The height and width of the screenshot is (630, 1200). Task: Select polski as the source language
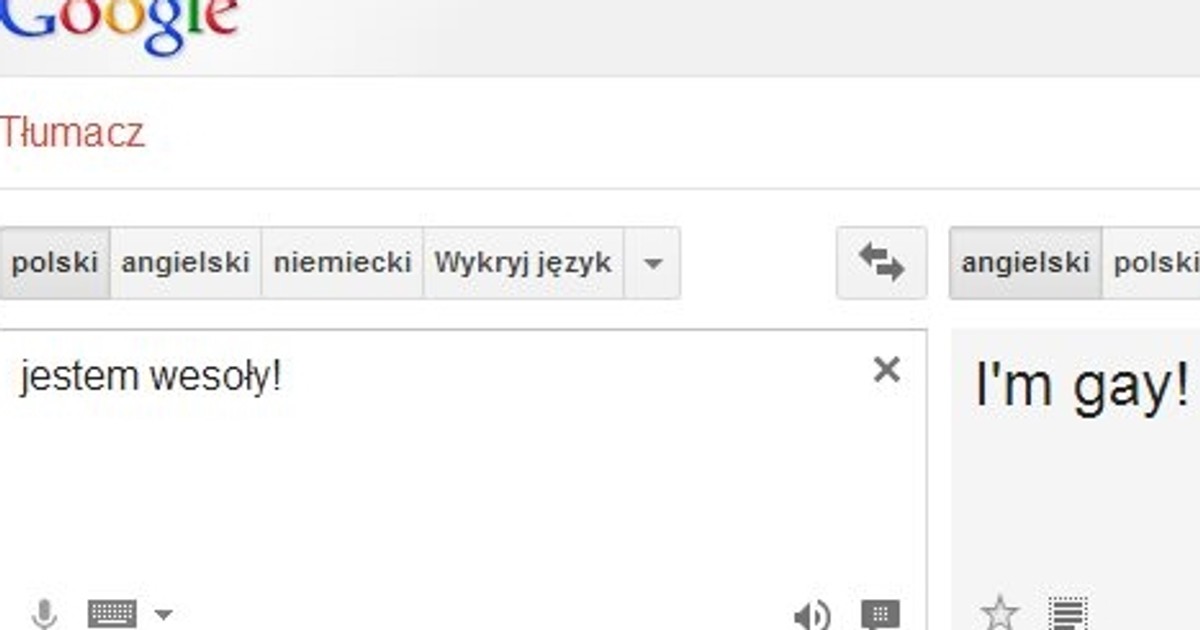click(x=55, y=263)
